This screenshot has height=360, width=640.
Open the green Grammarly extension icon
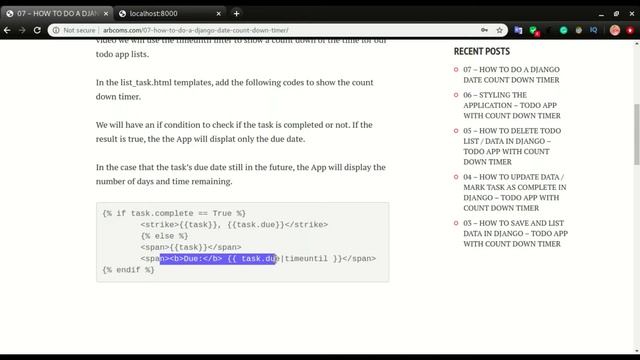(x=564, y=30)
